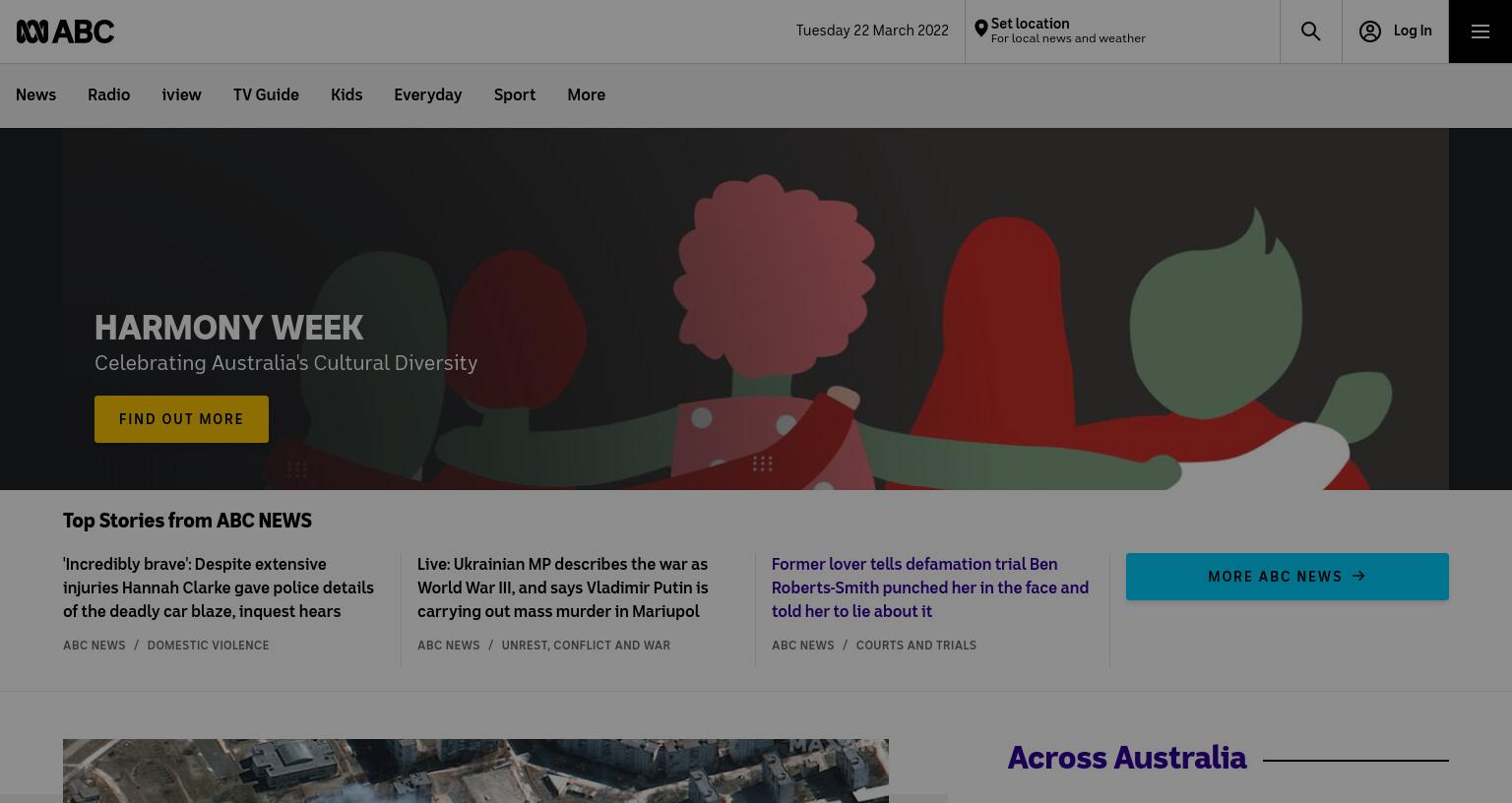
Task: Click the Across Australia heading
Action: (x=1126, y=758)
